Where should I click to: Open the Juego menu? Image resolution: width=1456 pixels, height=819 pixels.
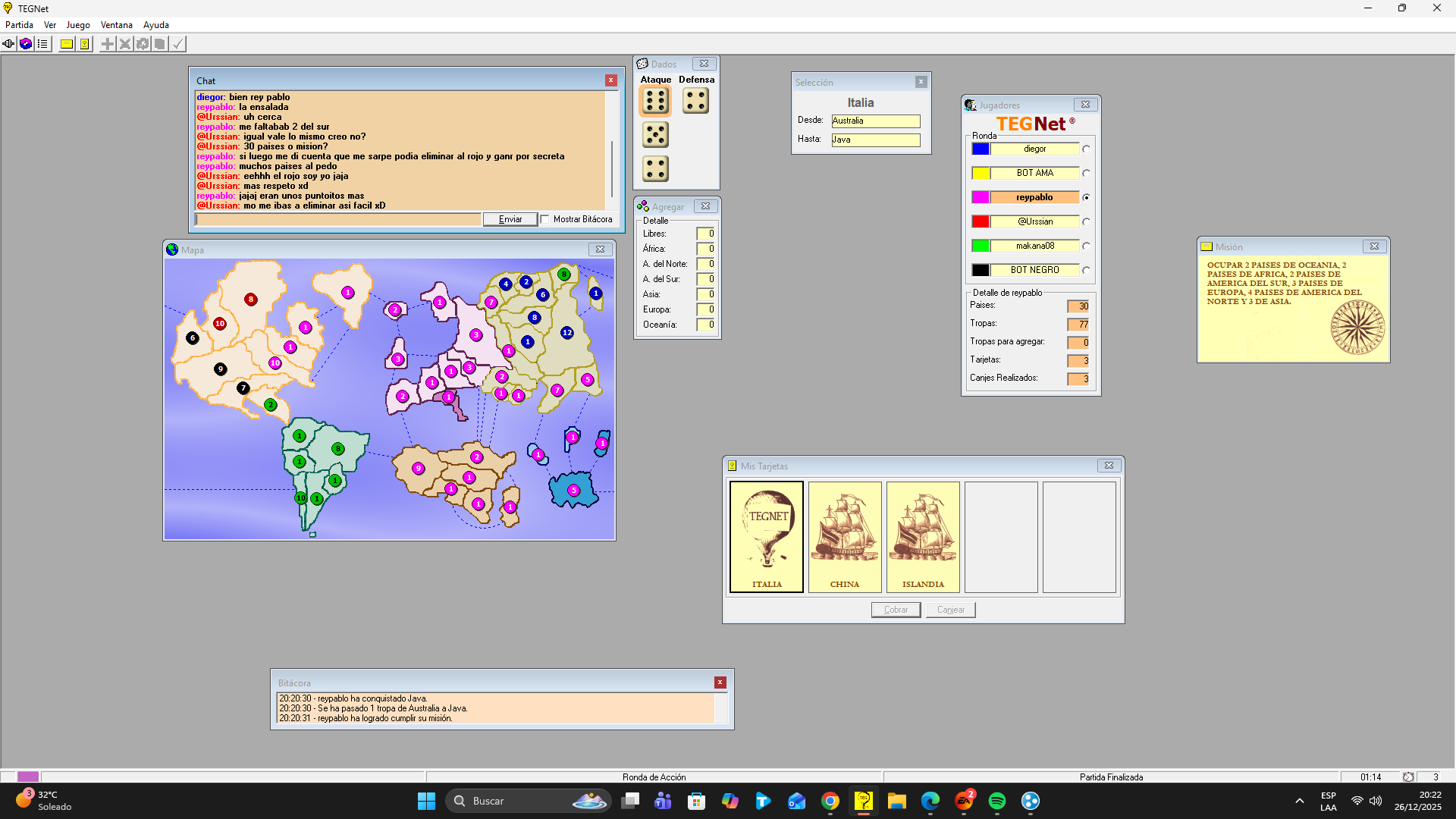pos(78,25)
